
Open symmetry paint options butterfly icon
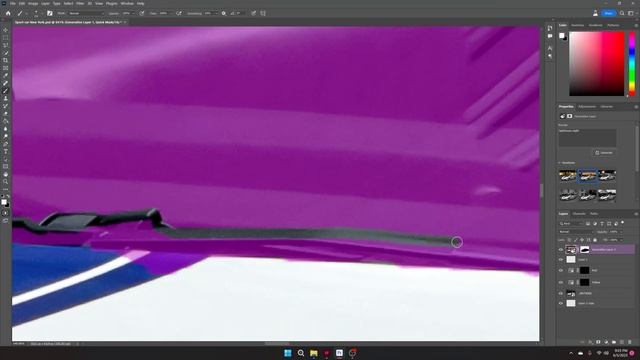coord(263,13)
